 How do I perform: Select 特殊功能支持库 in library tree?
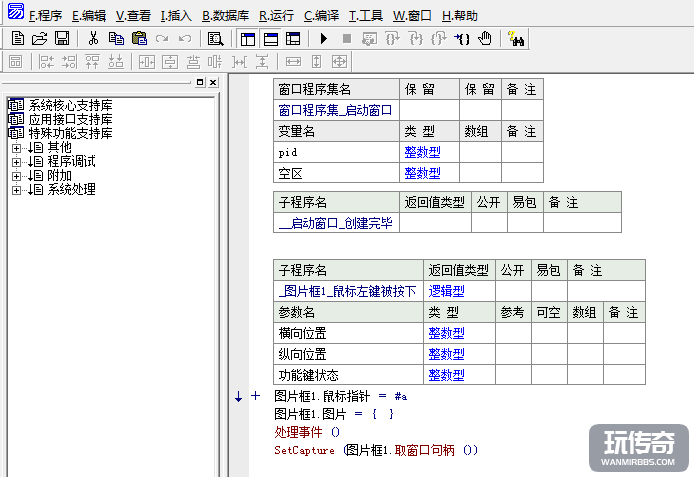tap(70, 133)
